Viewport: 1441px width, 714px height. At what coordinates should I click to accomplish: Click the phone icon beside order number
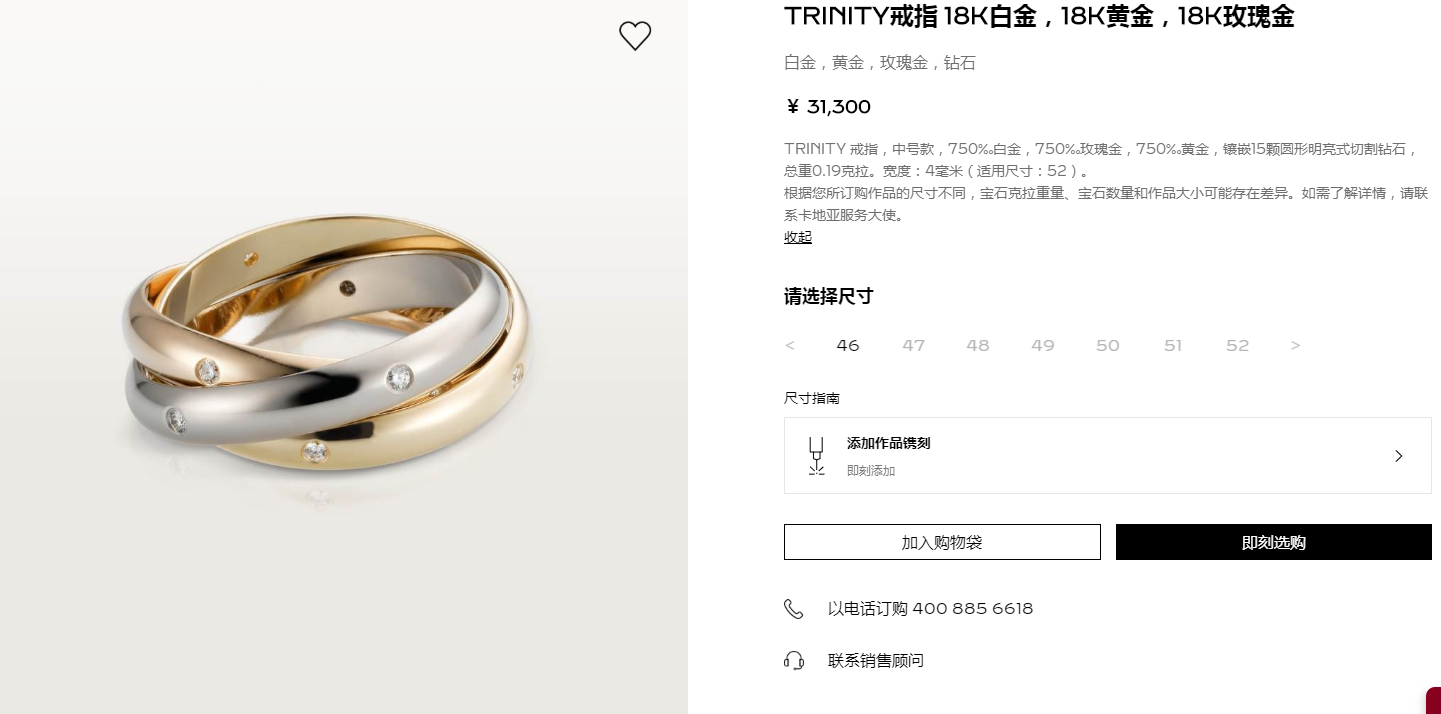[794, 609]
